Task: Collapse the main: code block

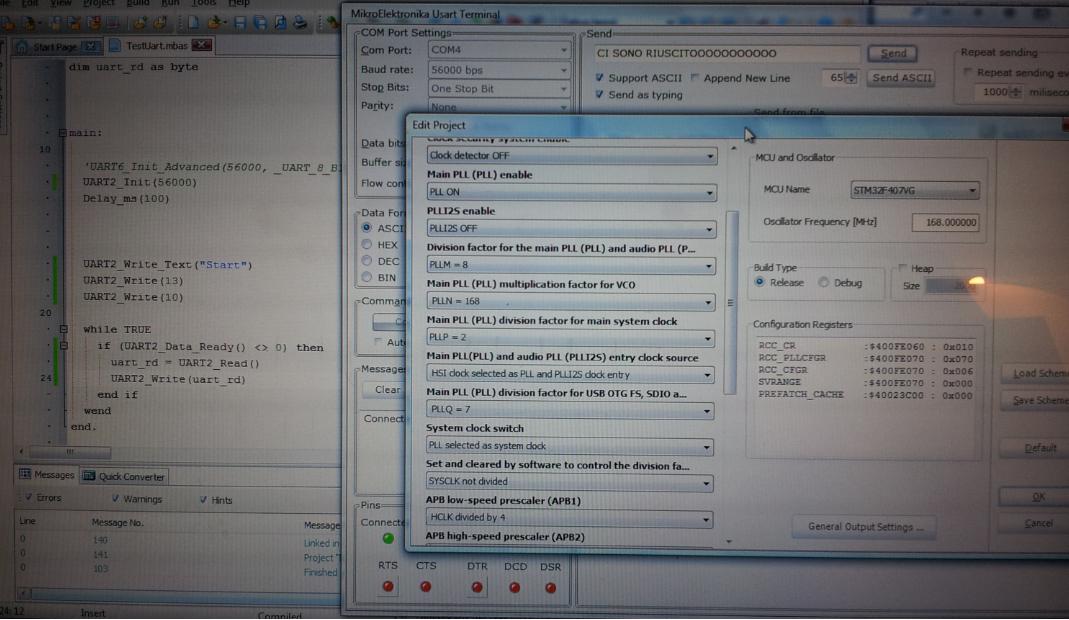Action: coord(62,133)
